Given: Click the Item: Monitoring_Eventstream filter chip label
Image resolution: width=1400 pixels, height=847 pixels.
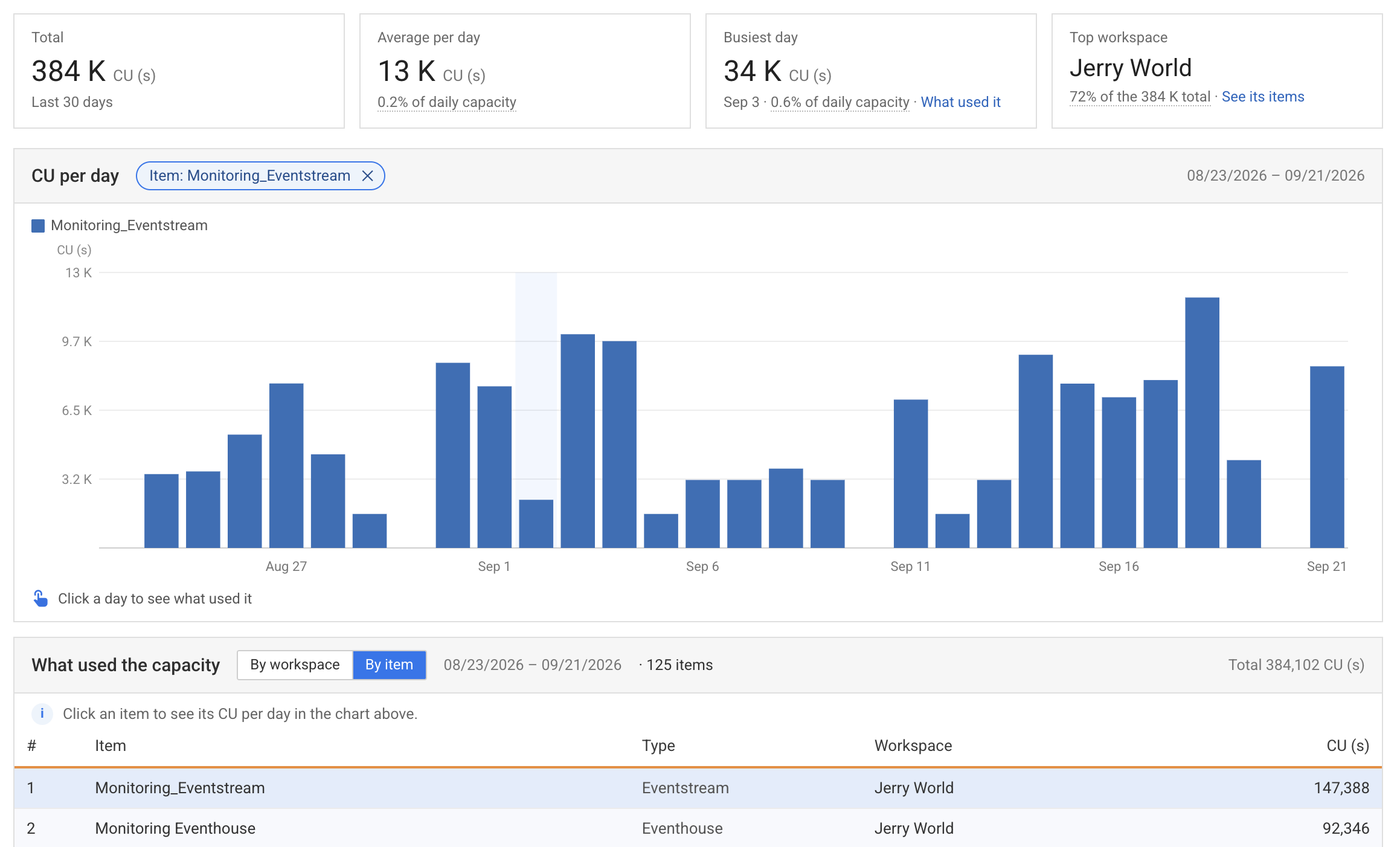Looking at the screenshot, I should 249,176.
